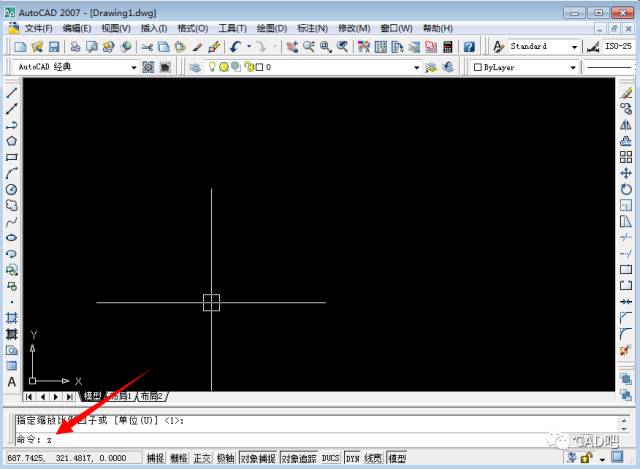Open the Standard text style dropdown

[575, 47]
